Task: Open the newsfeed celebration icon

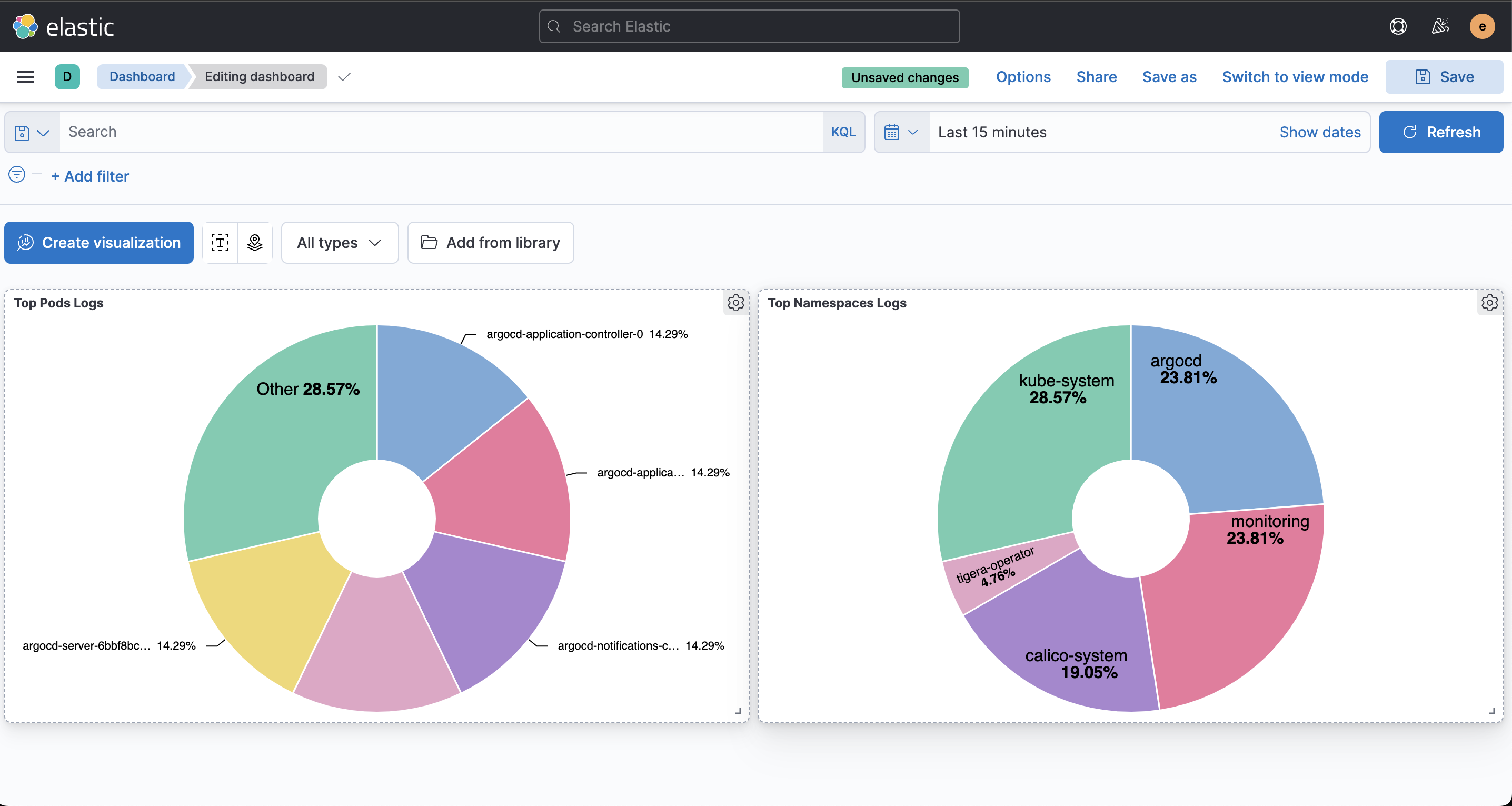Action: click(1440, 26)
